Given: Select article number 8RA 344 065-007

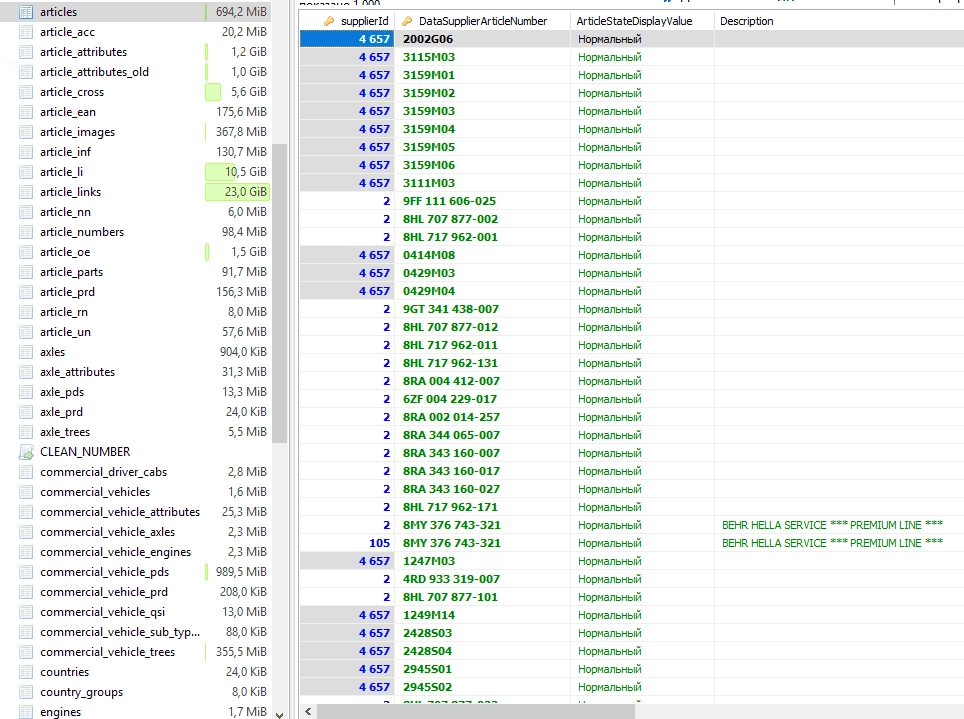Looking at the screenshot, I should coord(451,435).
